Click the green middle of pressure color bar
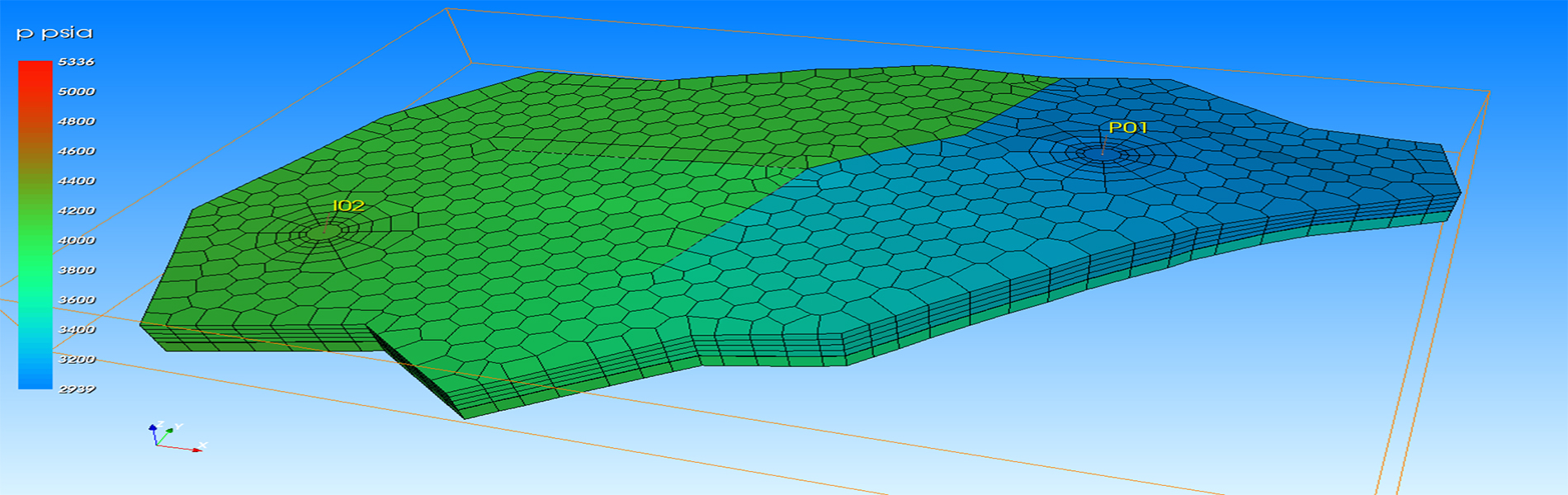1568x495 pixels. [x=35, y=239]
